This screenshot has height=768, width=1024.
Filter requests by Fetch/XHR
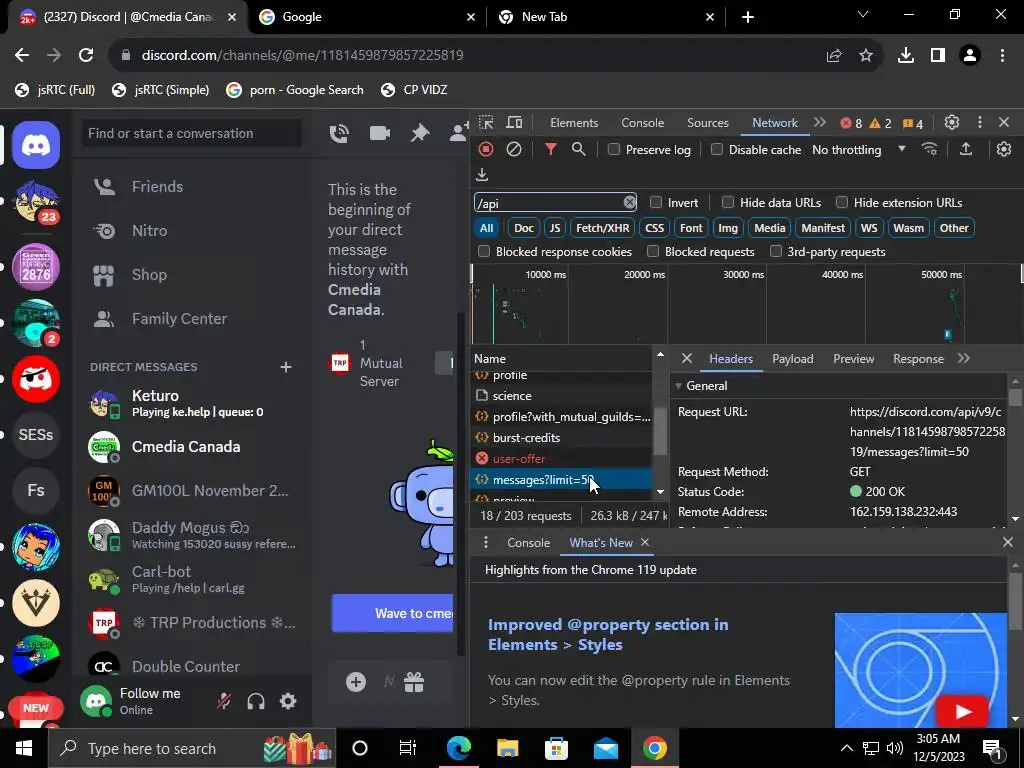point(602,228)
